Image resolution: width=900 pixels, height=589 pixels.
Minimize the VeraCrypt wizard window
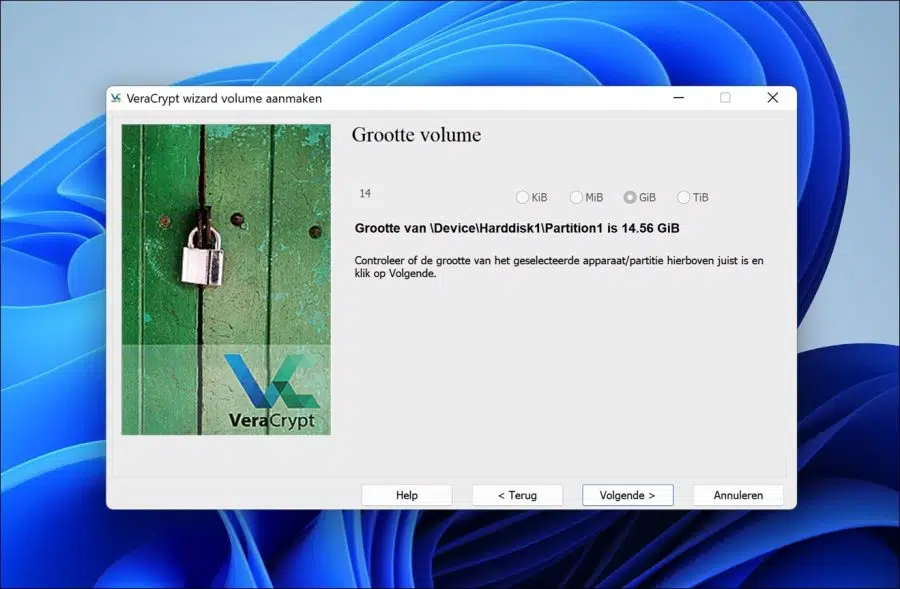click(678, 98)
